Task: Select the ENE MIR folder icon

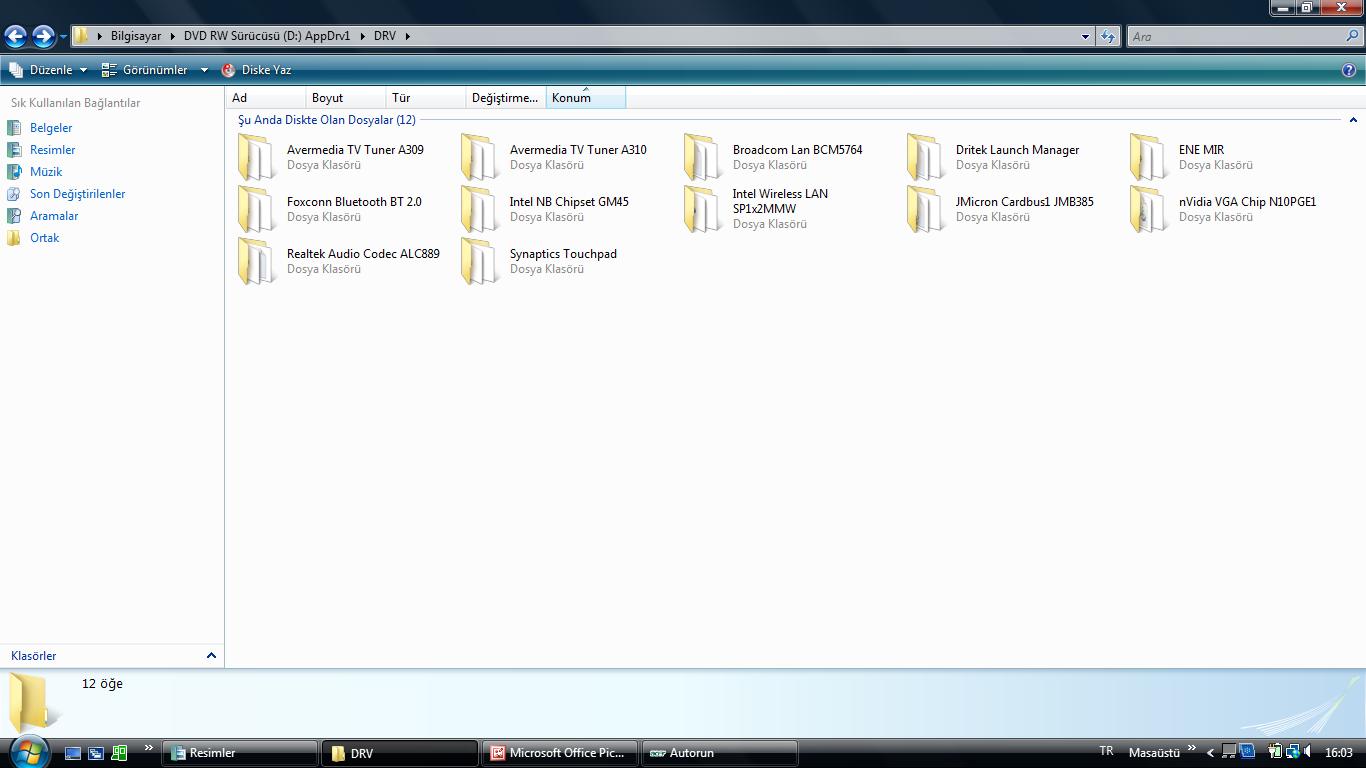Action: tap(1150, 158)
